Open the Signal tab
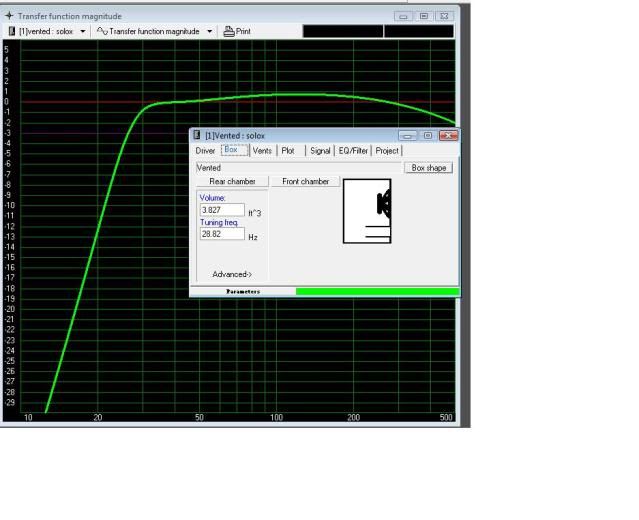639x520 pixels. coord(320,151)
